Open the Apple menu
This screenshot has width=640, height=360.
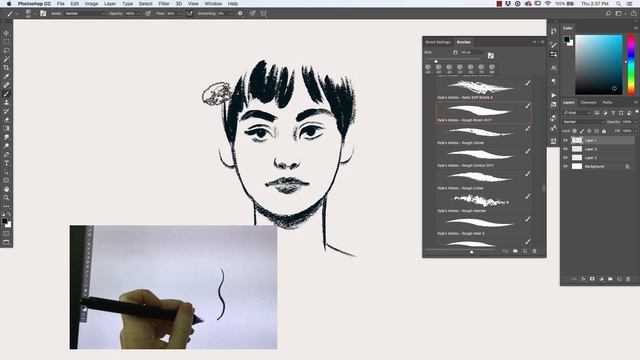point(9,4)
